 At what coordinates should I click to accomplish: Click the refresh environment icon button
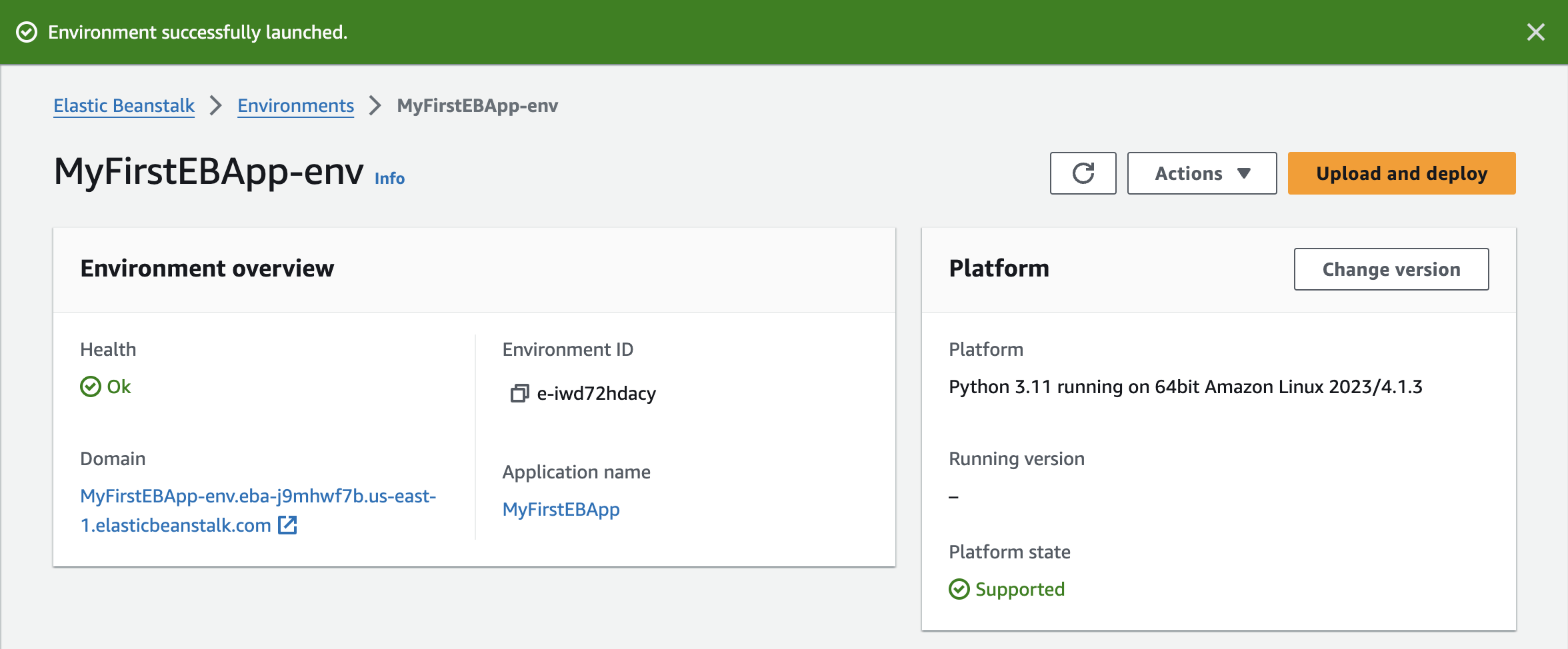(x=1083, y=173)
